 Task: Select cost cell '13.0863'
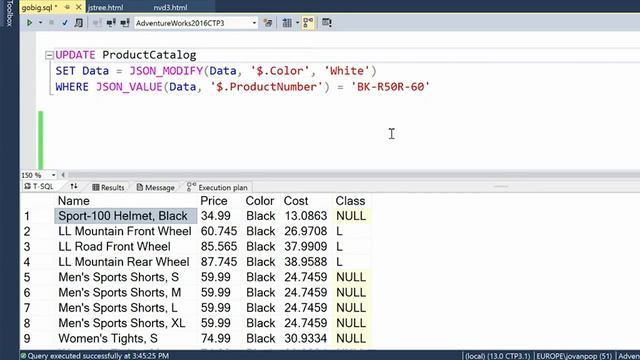tap(306, 216)
